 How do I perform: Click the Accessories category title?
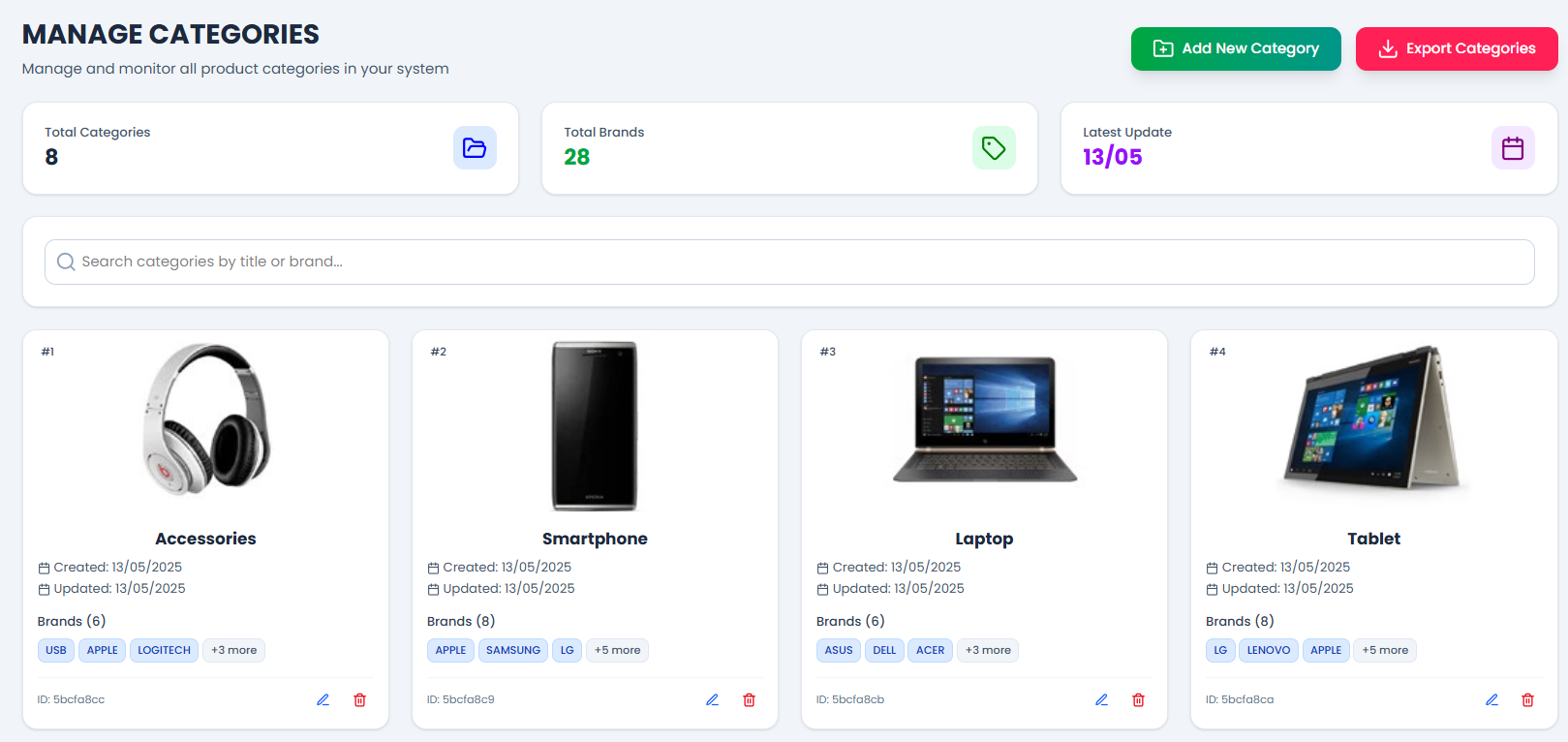(x=205, y=539)
